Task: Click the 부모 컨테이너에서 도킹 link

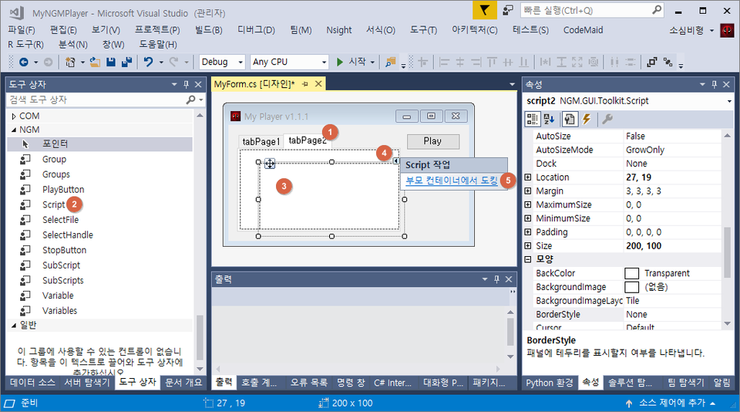Action: [452, 180]
